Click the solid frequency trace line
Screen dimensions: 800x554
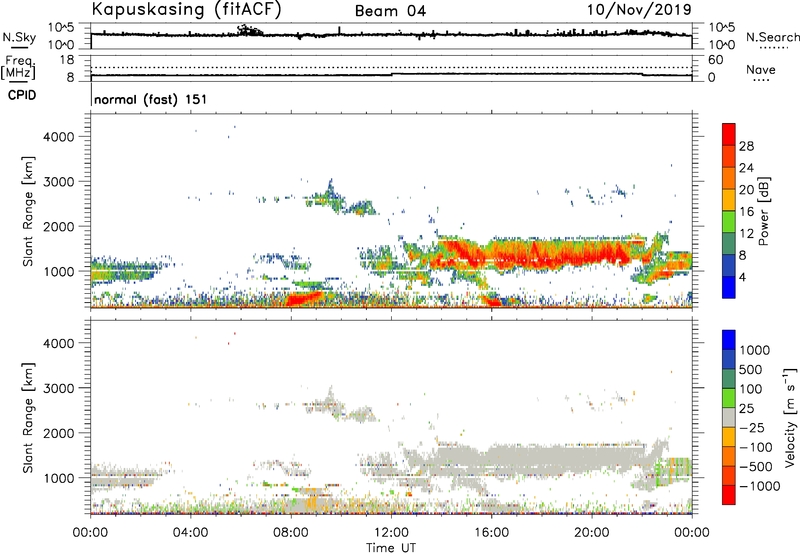click(391, 75)
